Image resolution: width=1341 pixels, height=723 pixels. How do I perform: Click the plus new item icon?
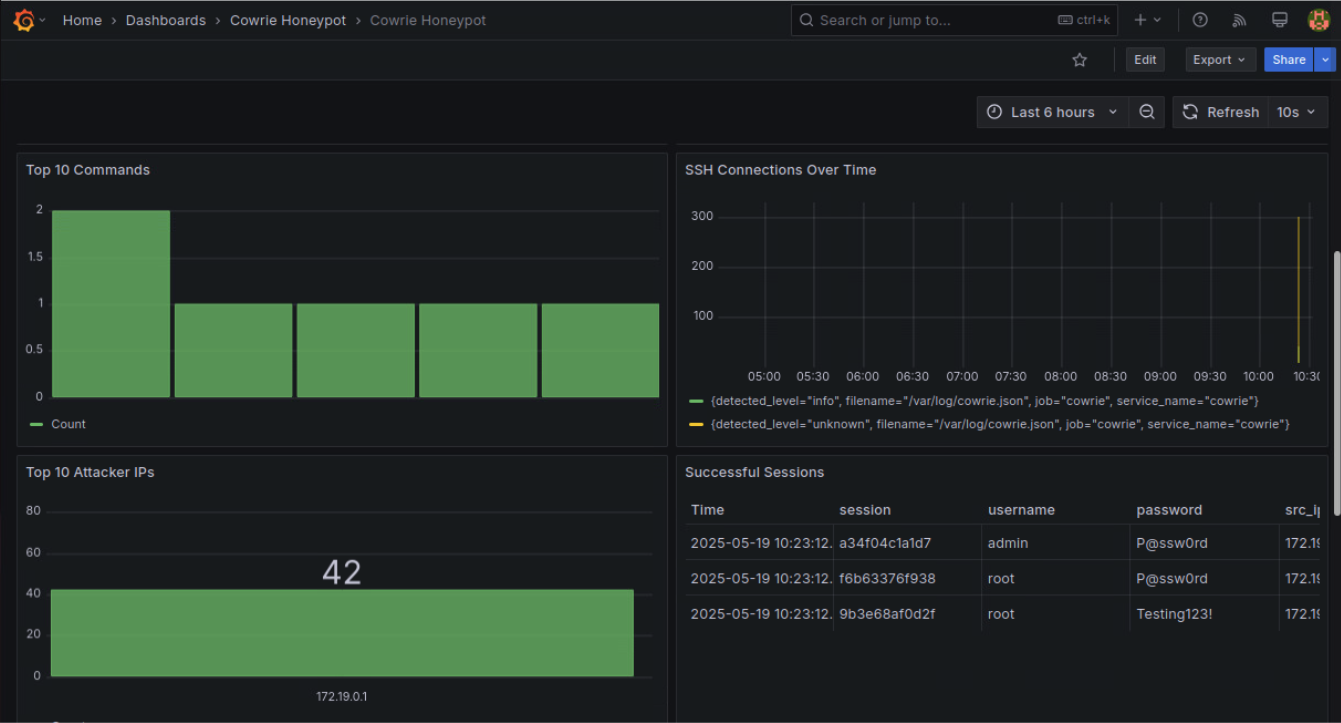point(1147,20)
